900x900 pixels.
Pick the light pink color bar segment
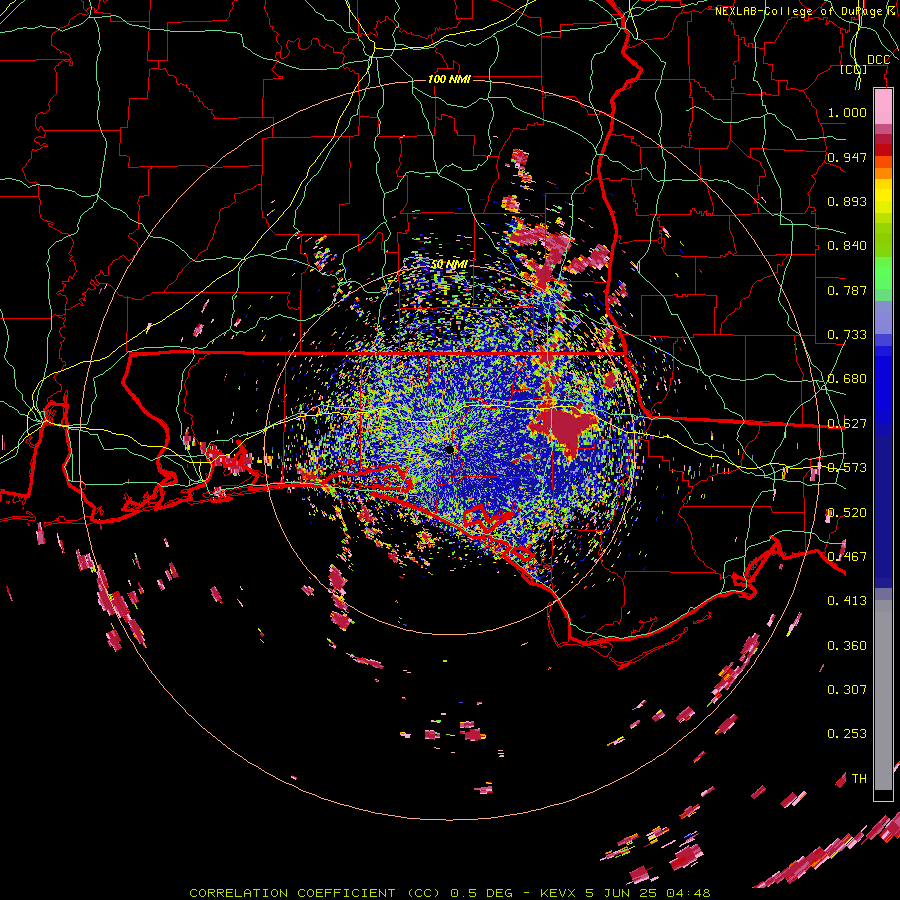(x=883, y=107)
